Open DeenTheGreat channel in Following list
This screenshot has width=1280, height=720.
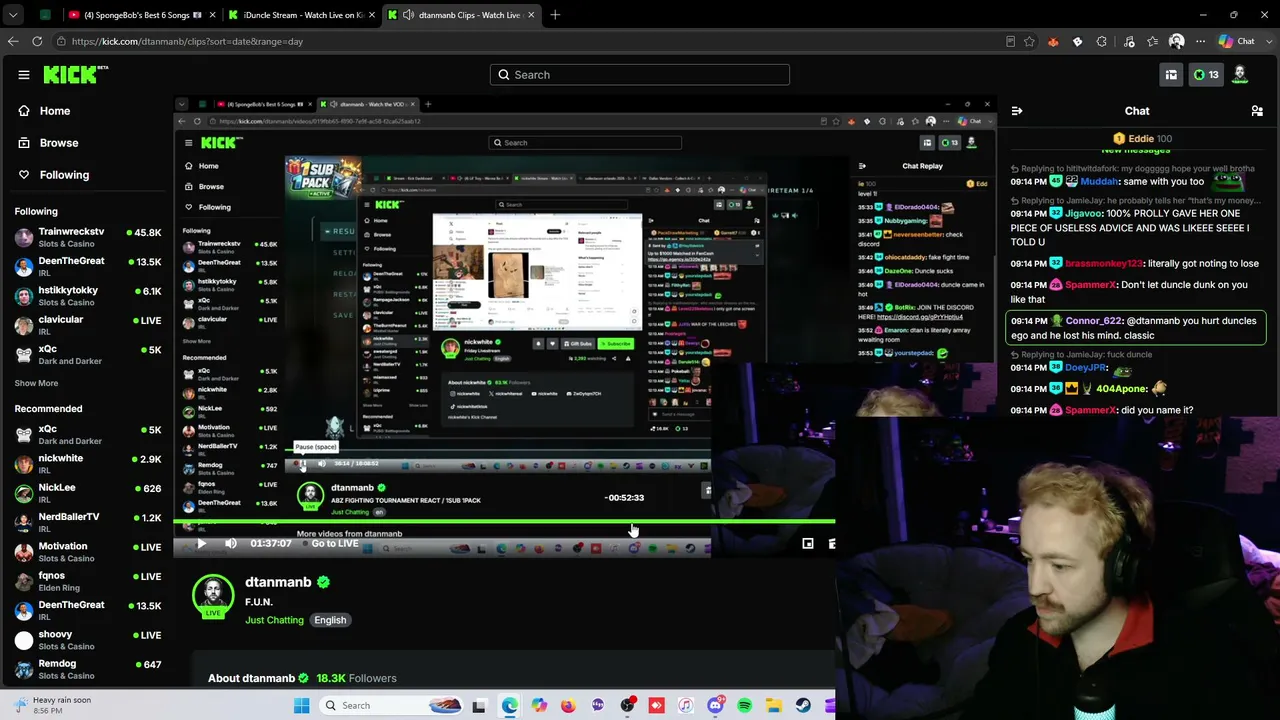point(88,266)
